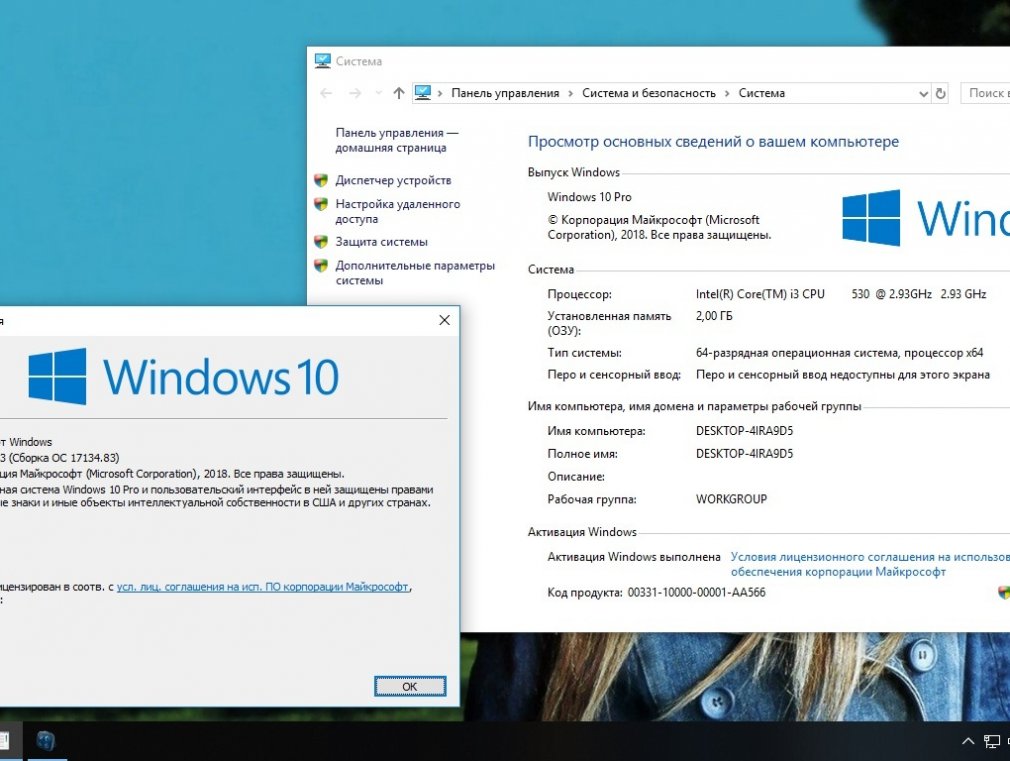Click the pinned app icon on the taskbar
Screen dimensions: 1010x761
pos(45,740)
